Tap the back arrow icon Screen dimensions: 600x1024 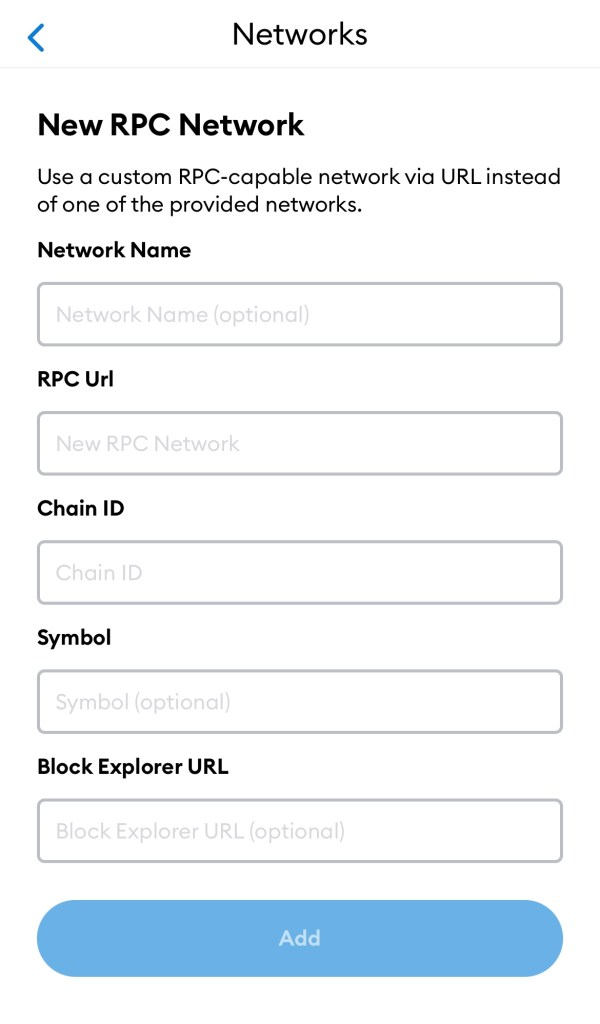click(x=37, y=38)
